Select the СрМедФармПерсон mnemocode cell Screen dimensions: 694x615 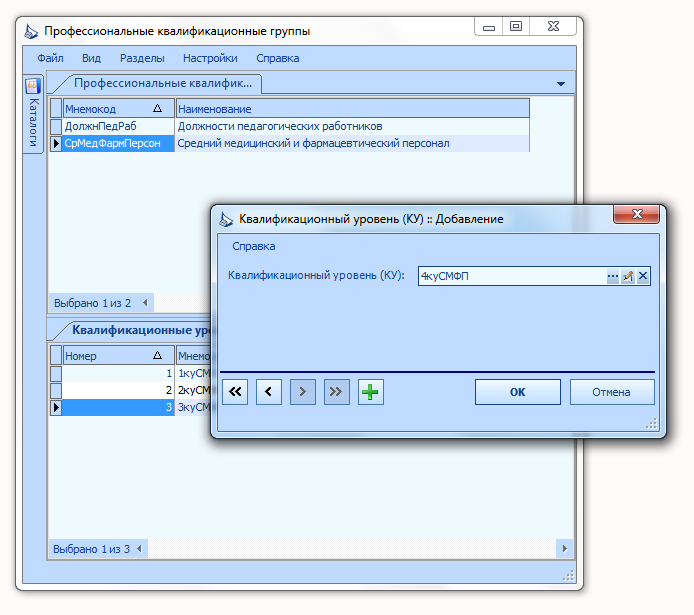click(119, 143)
